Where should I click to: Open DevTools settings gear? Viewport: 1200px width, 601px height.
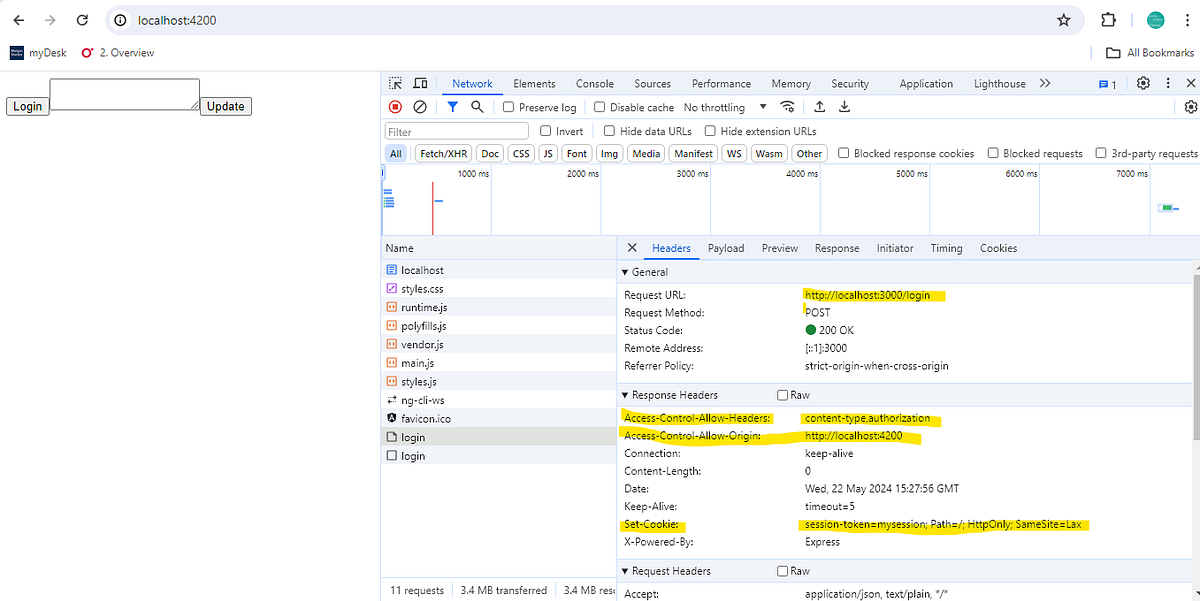pos(1143,83)
